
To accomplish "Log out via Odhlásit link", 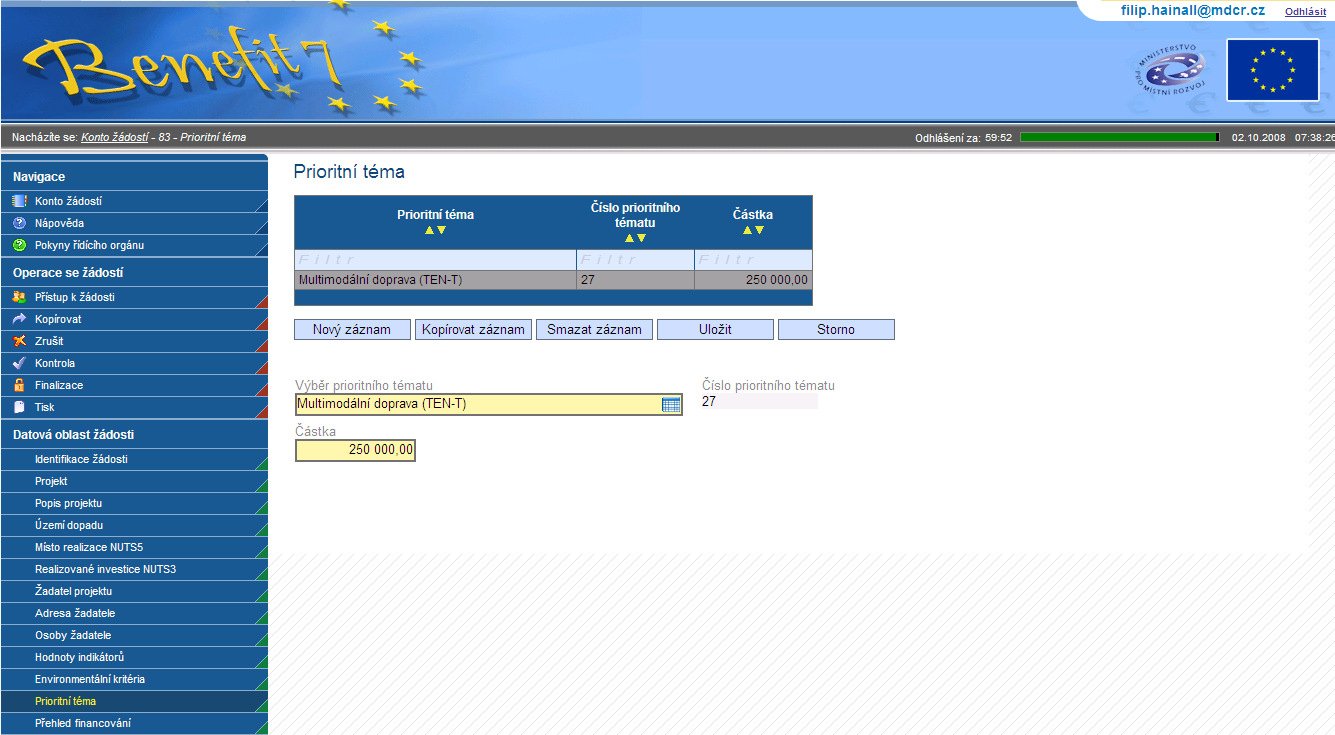I will (x=1305, y=11).
